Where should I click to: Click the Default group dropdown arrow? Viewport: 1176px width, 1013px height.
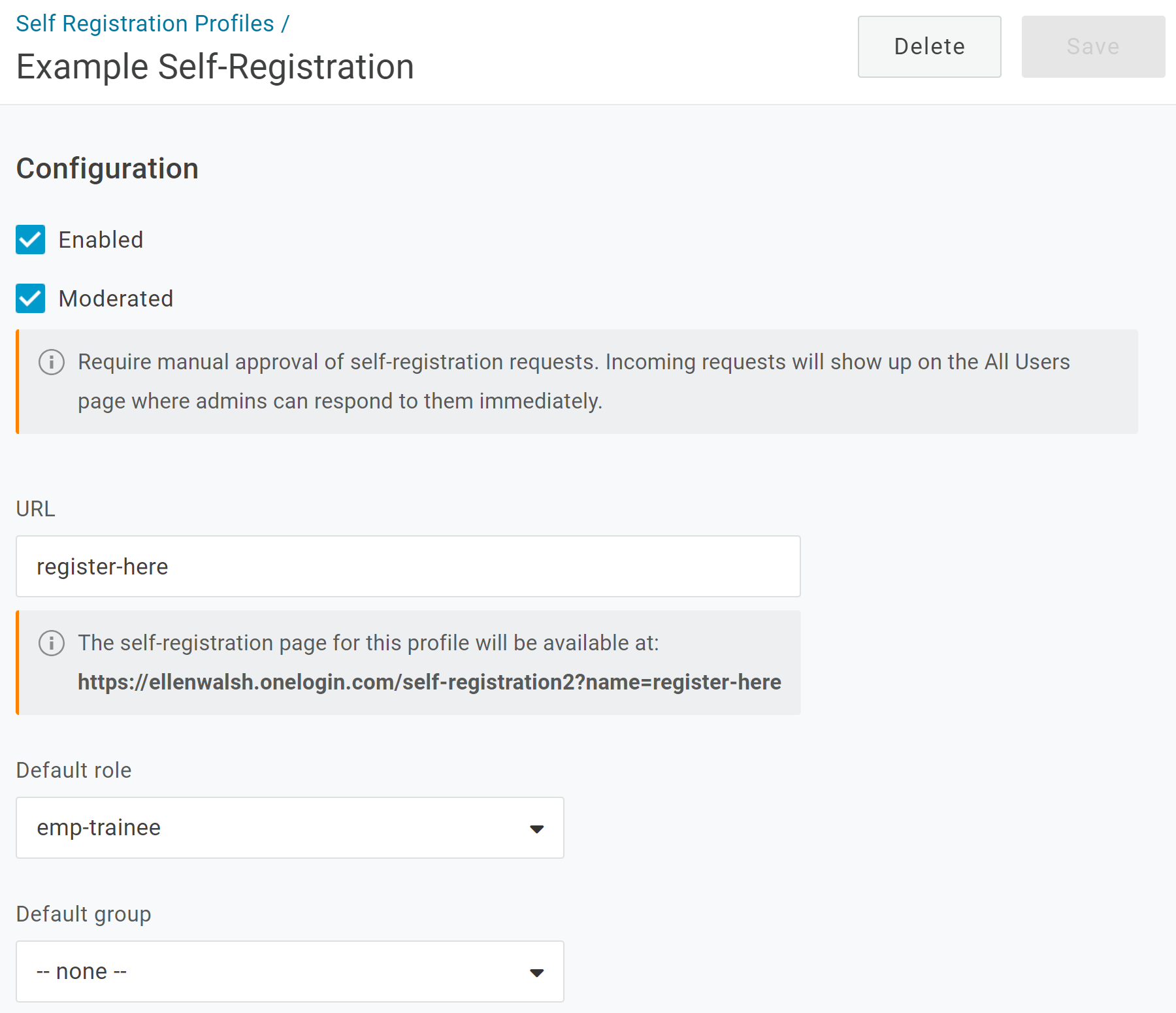[x=537, y=972]
